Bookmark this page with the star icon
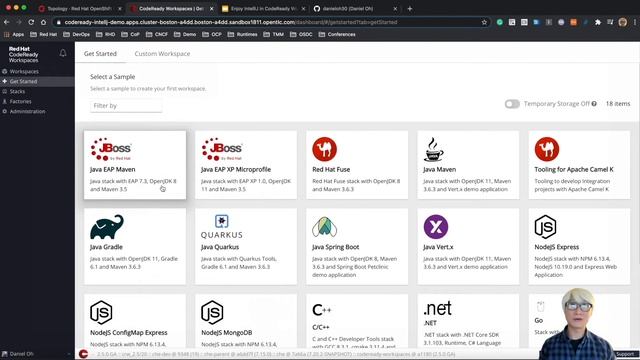 click(484, 22)
